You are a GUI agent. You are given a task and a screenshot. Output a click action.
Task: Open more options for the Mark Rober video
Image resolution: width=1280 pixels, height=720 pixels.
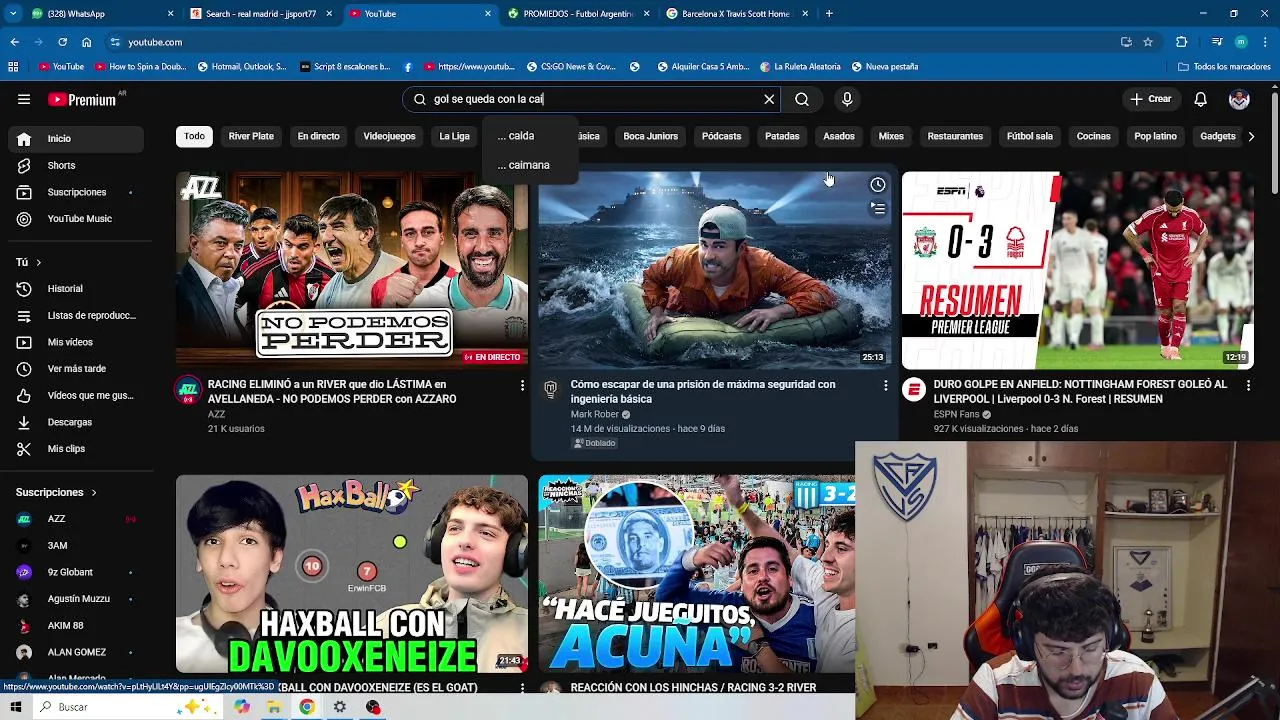[885, 385]
